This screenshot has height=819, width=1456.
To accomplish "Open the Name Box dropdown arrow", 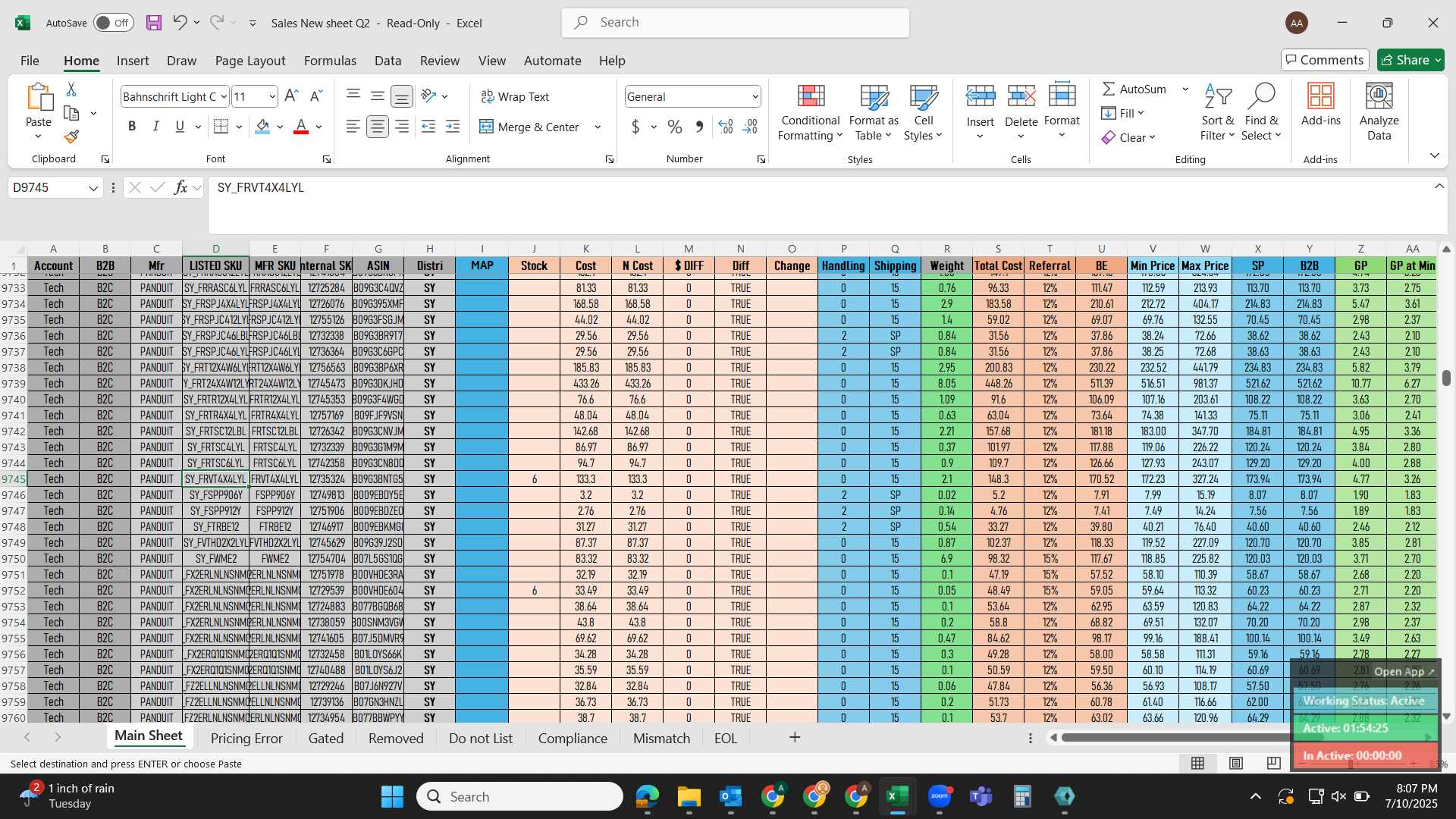I will [93, 187].
